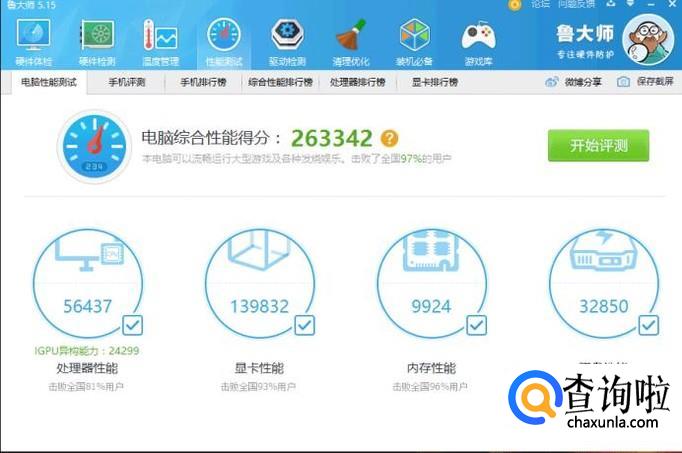
Task: Click the 3D cube graphics icon in circle
Action: click(x=259, y=250)
